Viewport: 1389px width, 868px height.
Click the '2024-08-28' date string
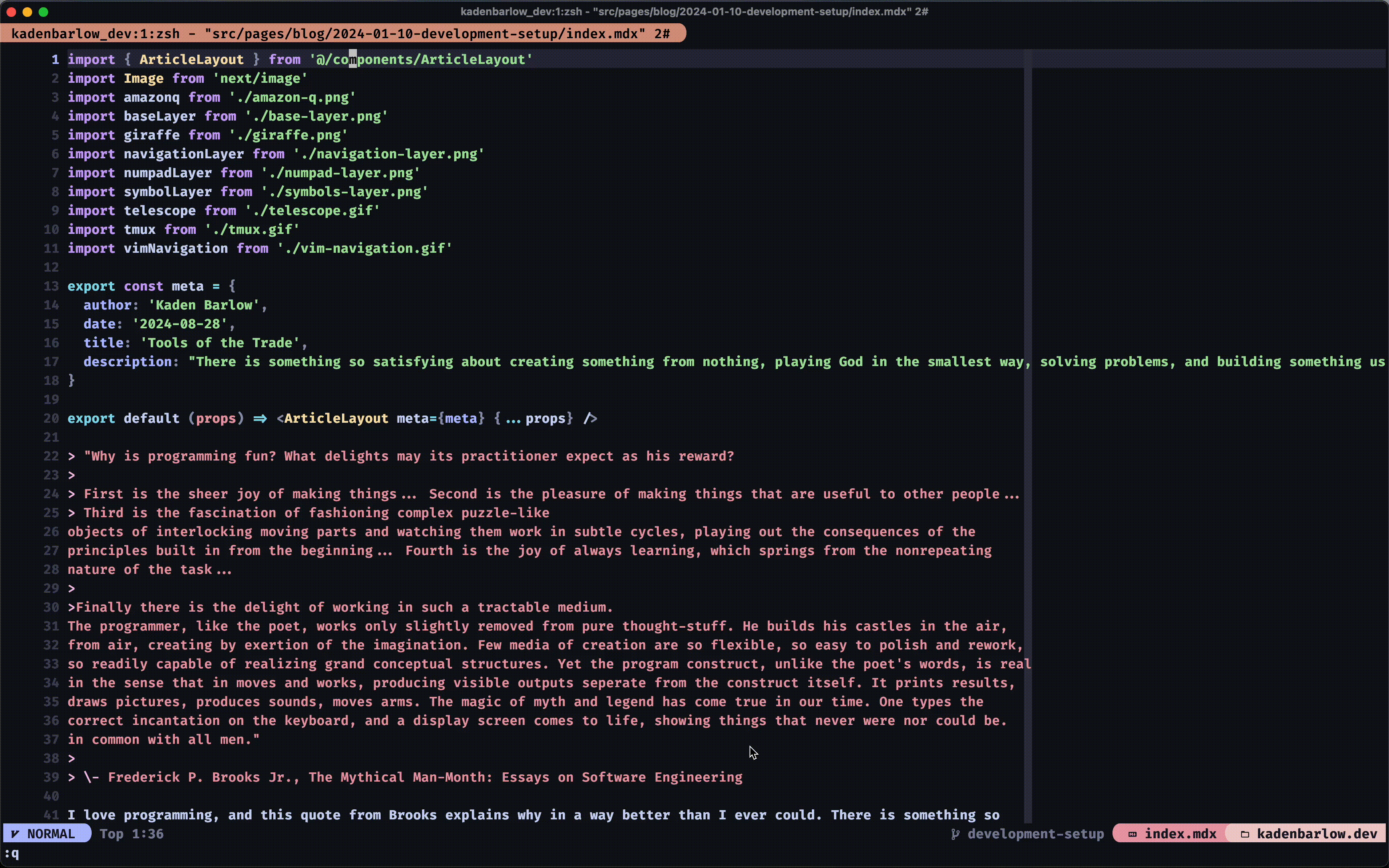pos(180,324)
